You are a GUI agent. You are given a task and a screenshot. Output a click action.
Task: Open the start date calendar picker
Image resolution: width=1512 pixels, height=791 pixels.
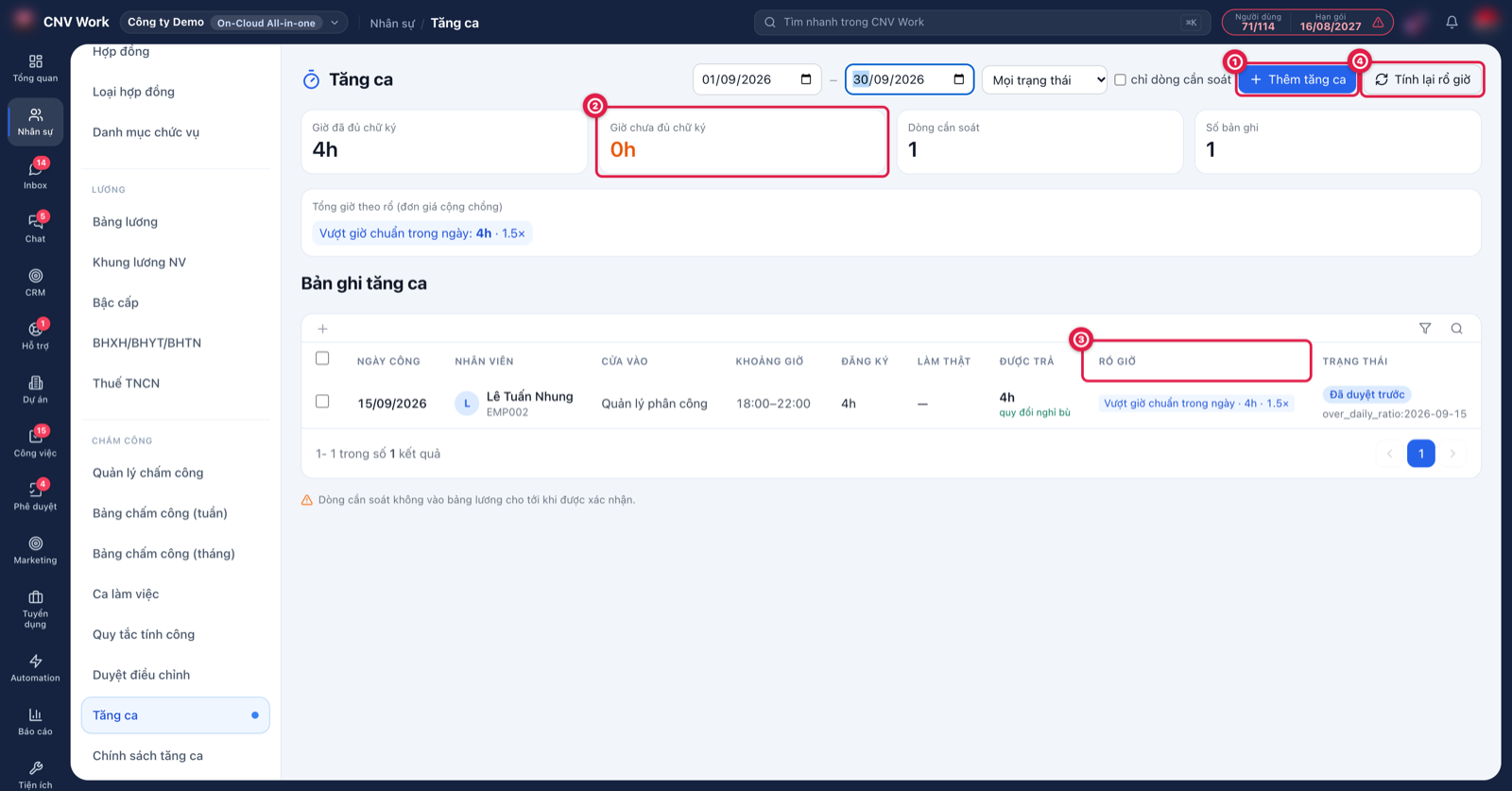[806, 79]
